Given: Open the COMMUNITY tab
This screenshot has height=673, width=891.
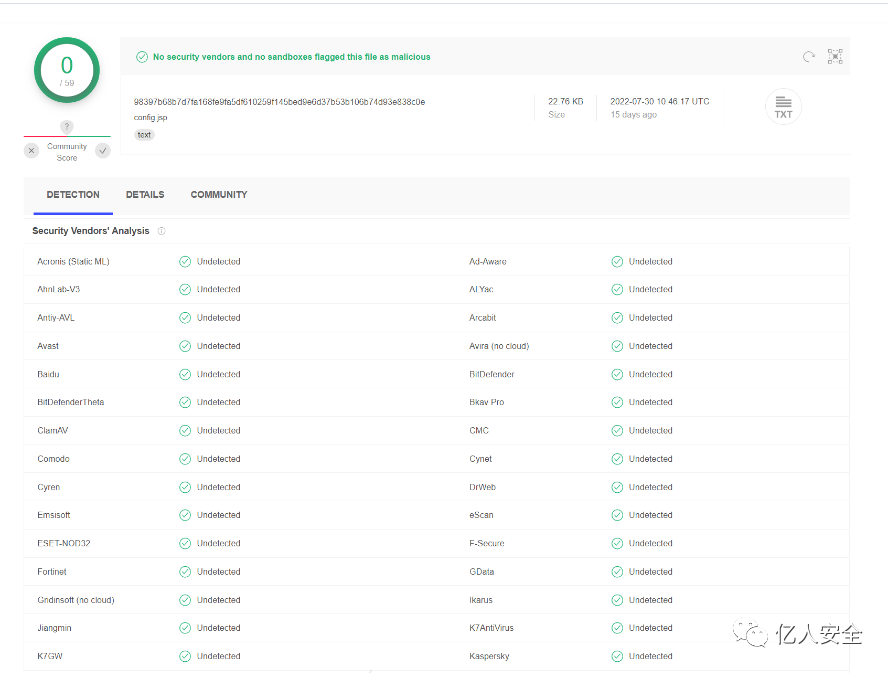Looking at the screenshot, I should [x=219, y=194].
